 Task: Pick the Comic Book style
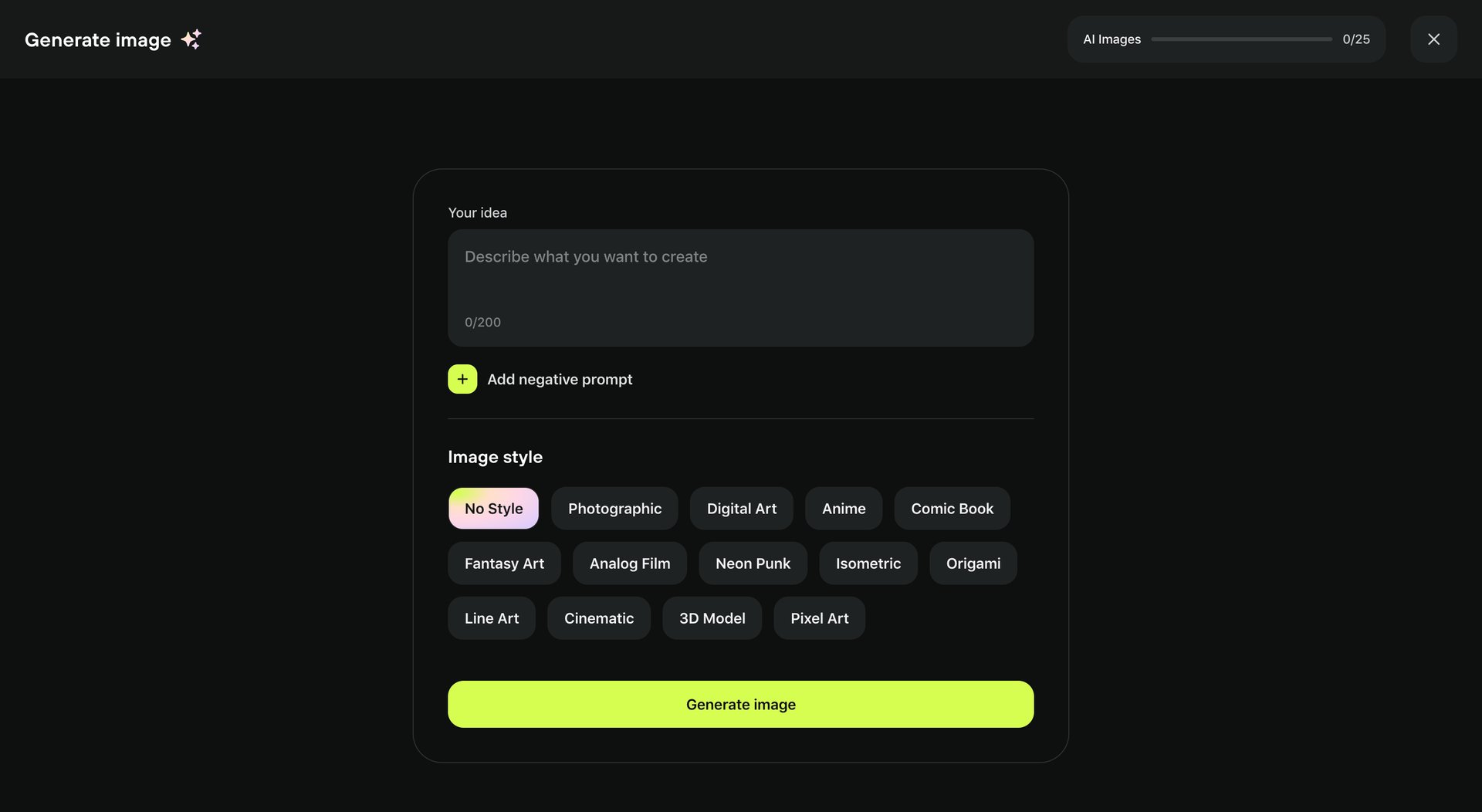coord(952,509)
